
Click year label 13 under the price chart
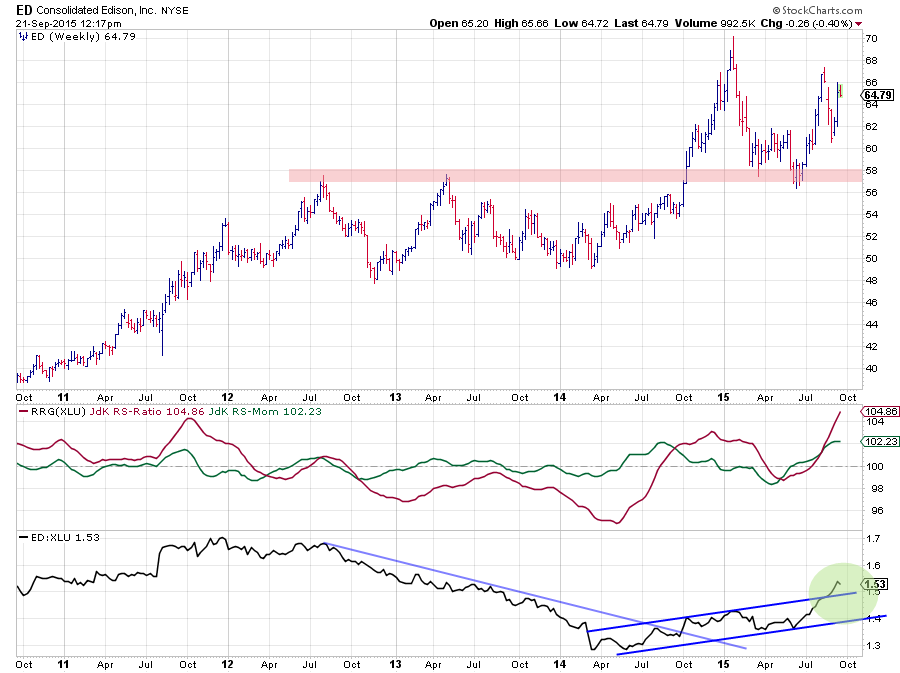[395, 397]
